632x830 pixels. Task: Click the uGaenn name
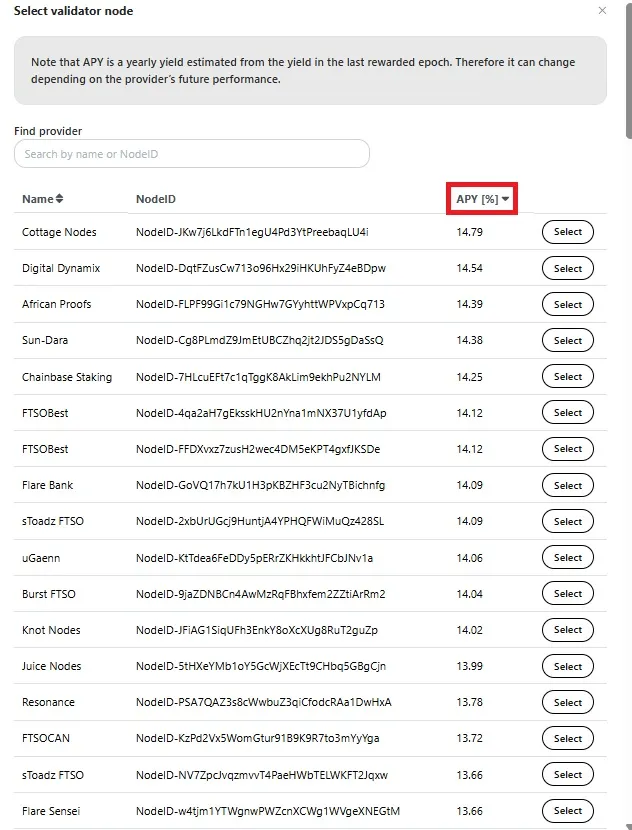tap(41, 558)
